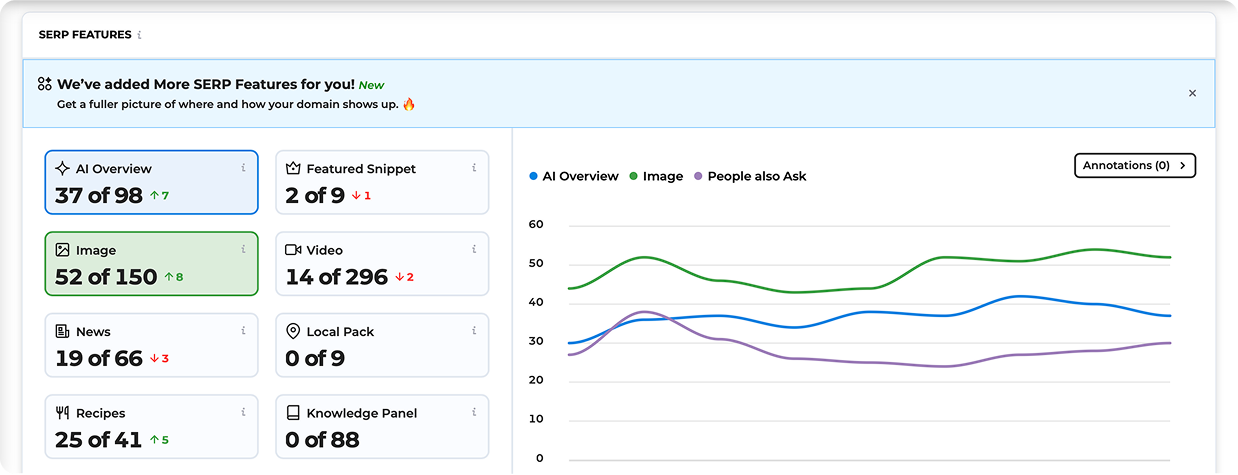Dismiss the More SERP Features banner
This screenshot has width=1238, height=475.
1192,93
